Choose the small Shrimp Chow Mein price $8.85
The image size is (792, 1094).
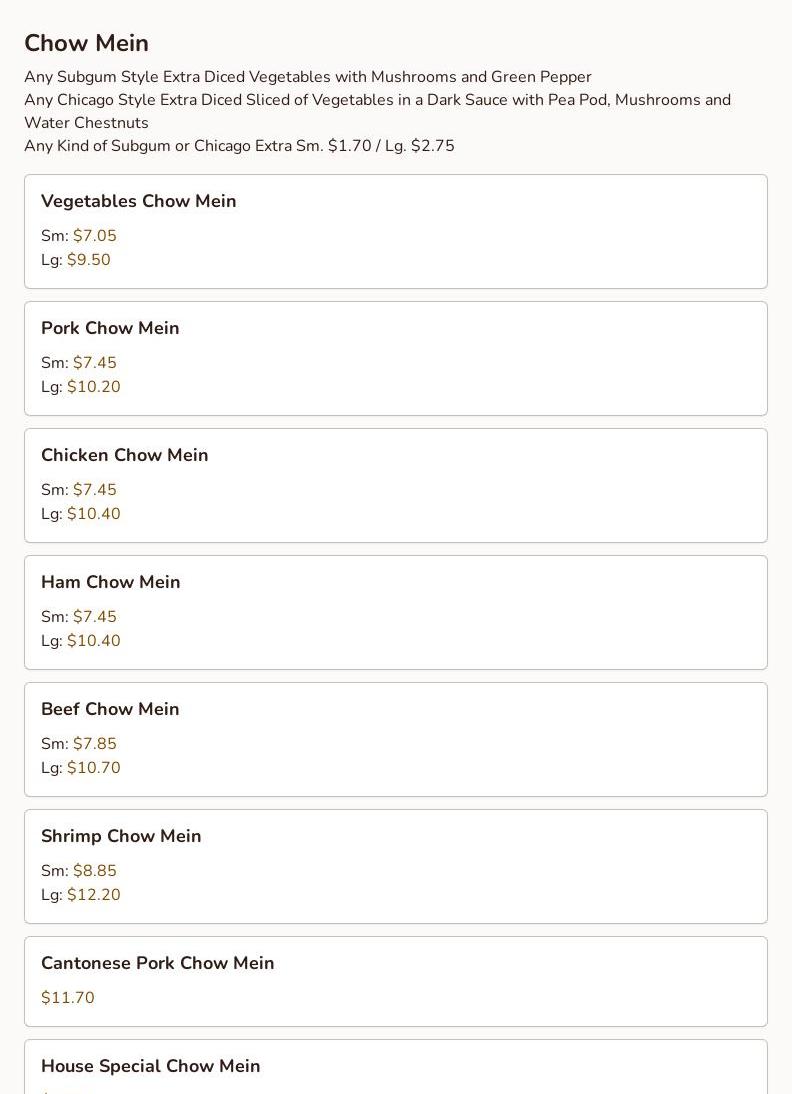(95, 871)
